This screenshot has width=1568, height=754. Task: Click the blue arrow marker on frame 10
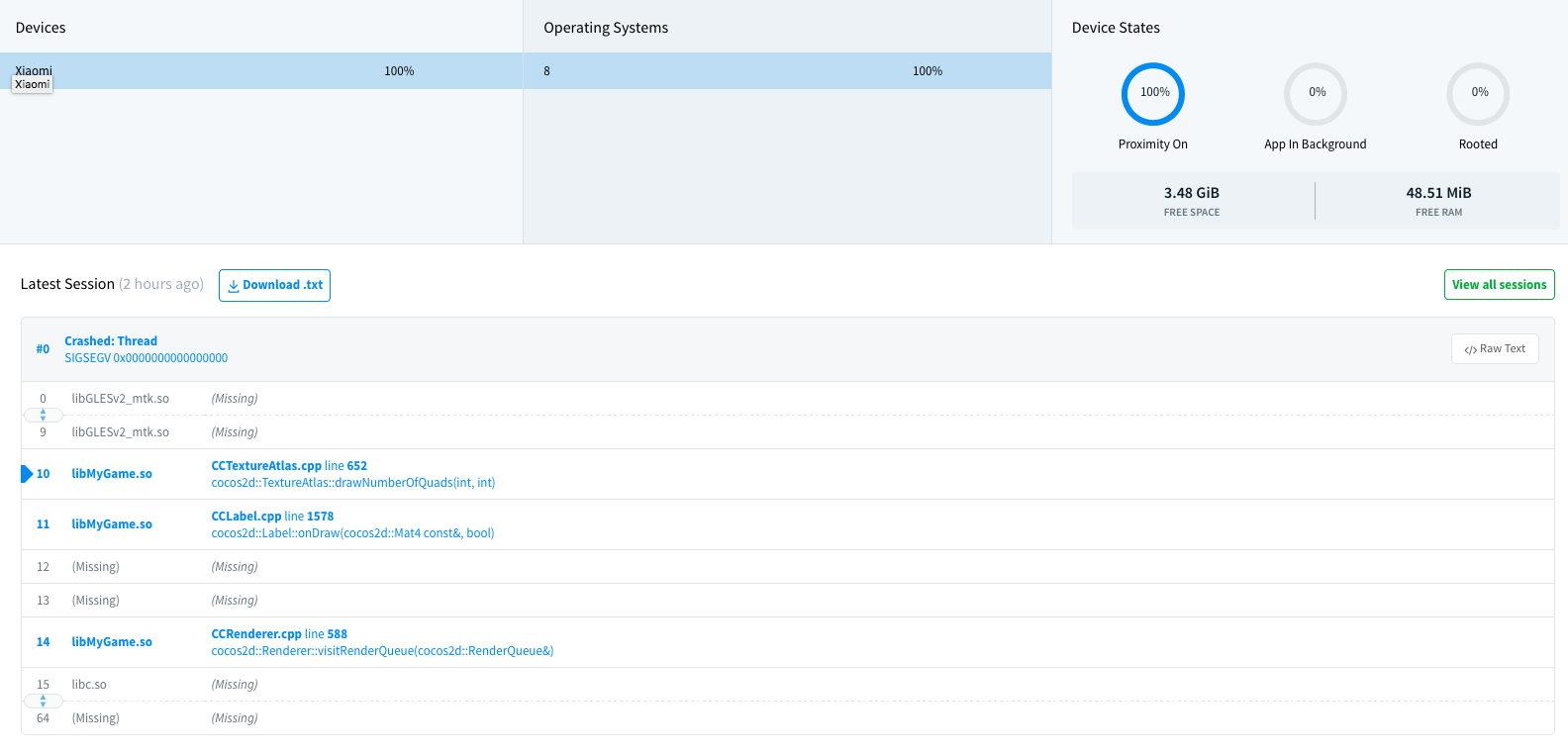coord(27,474)
